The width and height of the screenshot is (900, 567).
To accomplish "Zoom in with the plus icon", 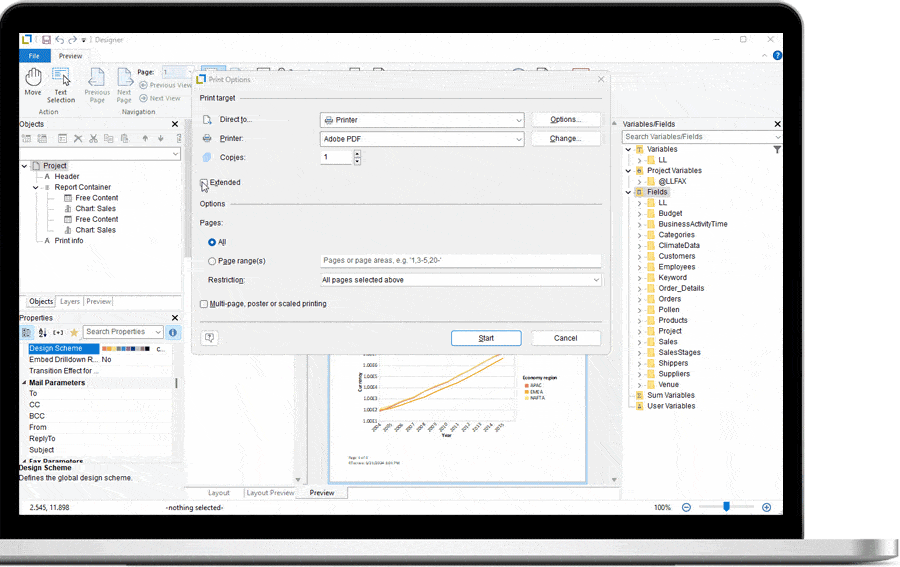I will [766, 507].
